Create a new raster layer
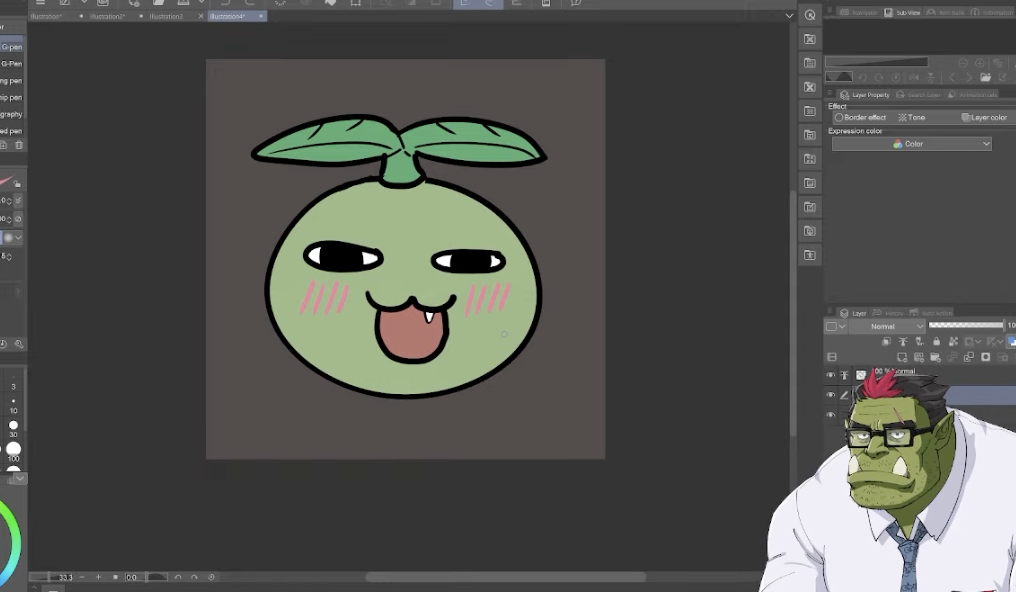 point(902,357)
